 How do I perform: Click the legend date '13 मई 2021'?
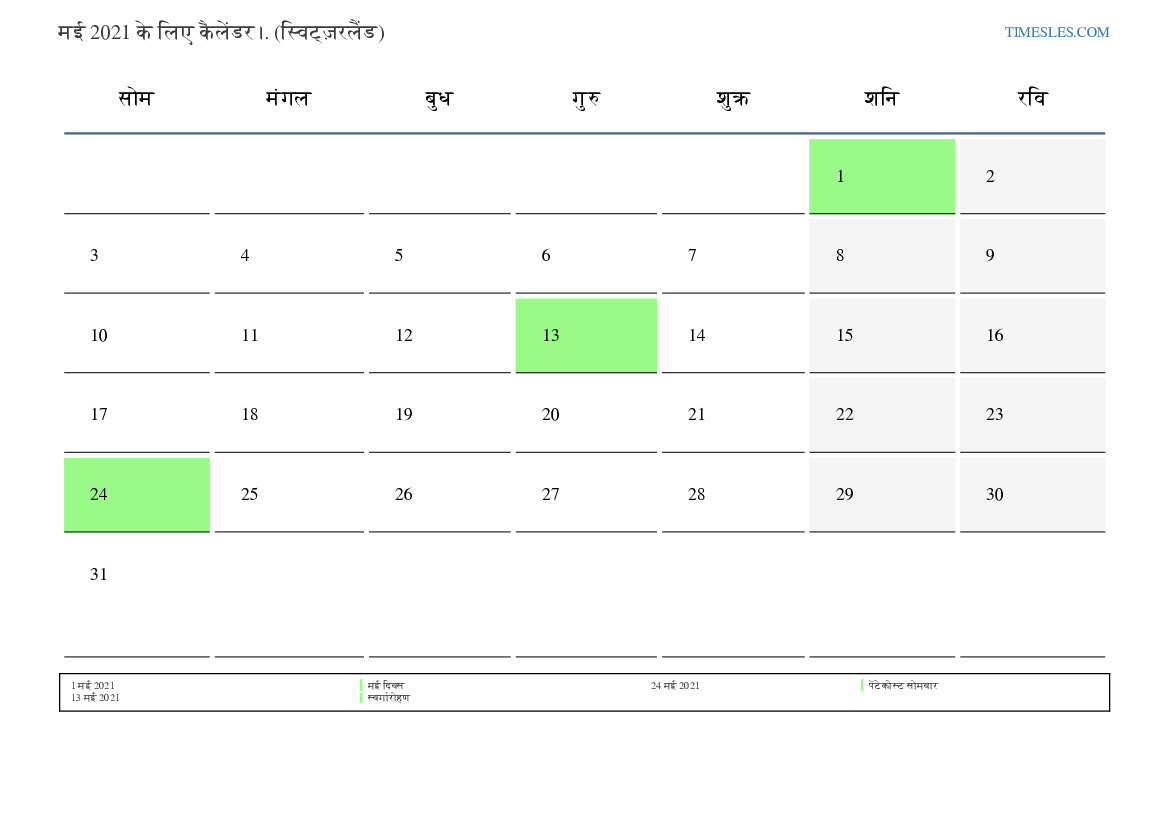95,698
